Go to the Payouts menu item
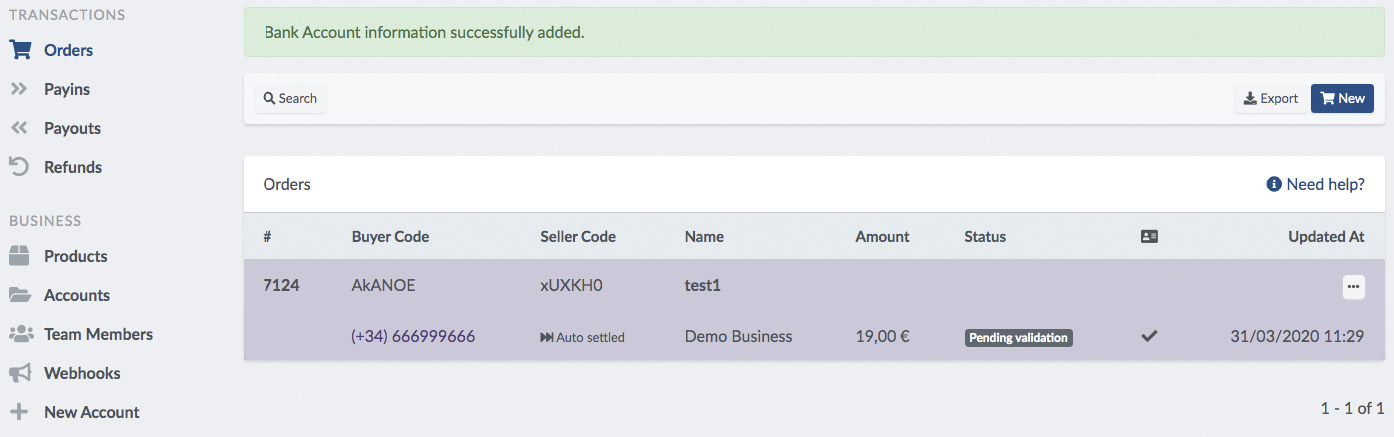 click(x=72, y=128)
